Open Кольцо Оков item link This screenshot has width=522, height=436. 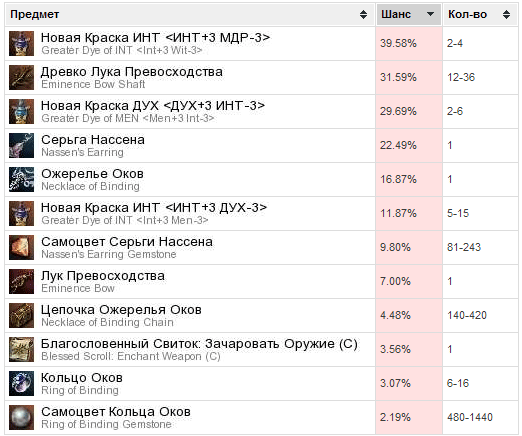point(82,378)
